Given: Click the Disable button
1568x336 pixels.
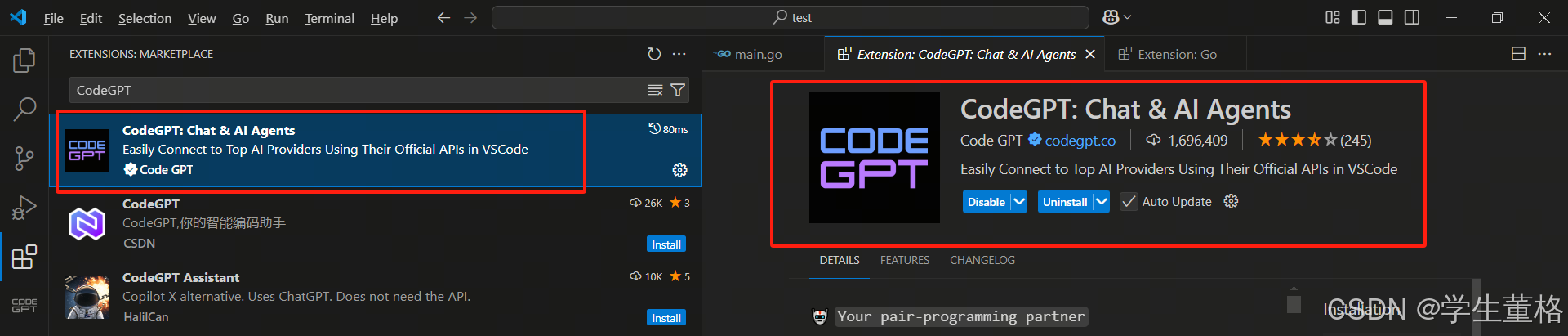Looking at the screenshot, I should point(987,202).
